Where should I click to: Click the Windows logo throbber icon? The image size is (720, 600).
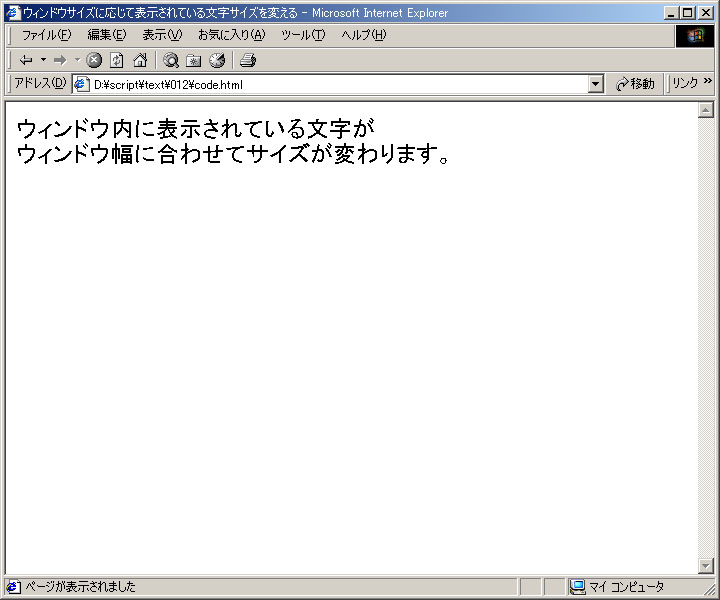click(x=695, y=36)
